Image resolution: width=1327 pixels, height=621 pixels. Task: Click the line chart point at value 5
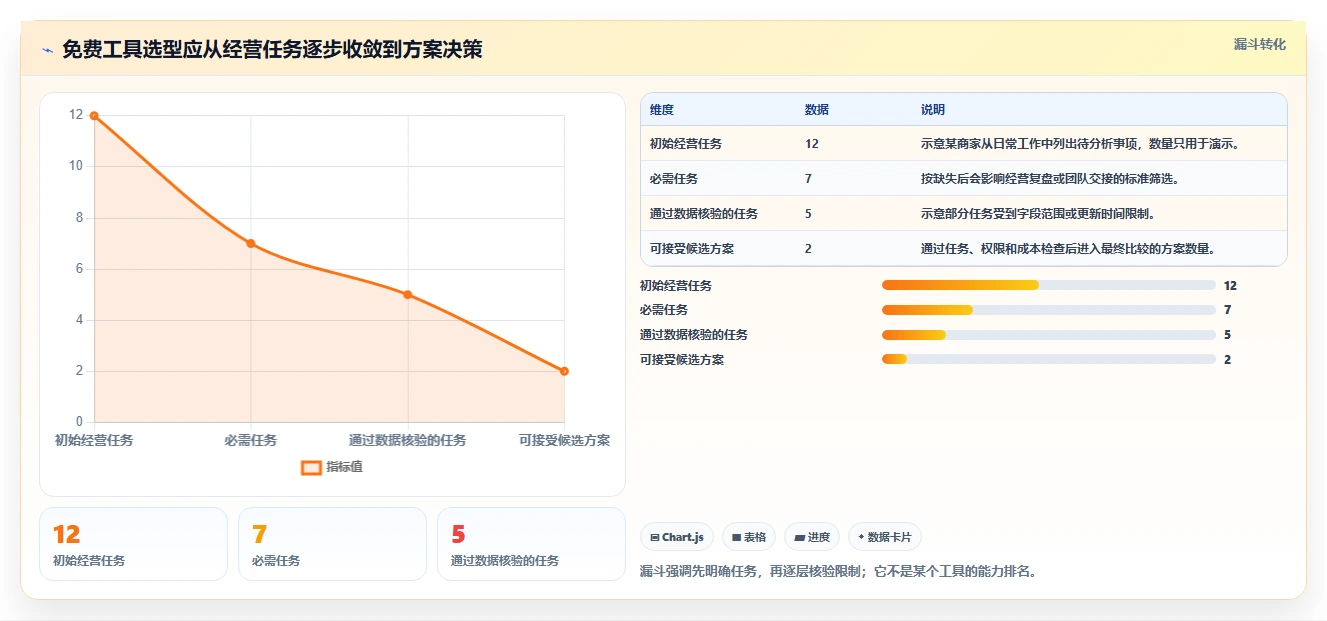tap(408, 294)
